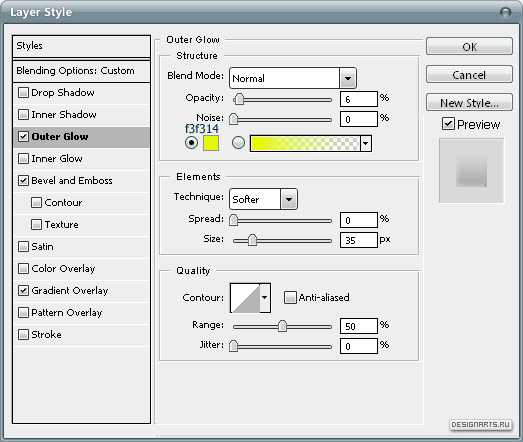Check the Drop Shadow checkbox
Screen dimensions: 523x442
[x=23, y=92]
